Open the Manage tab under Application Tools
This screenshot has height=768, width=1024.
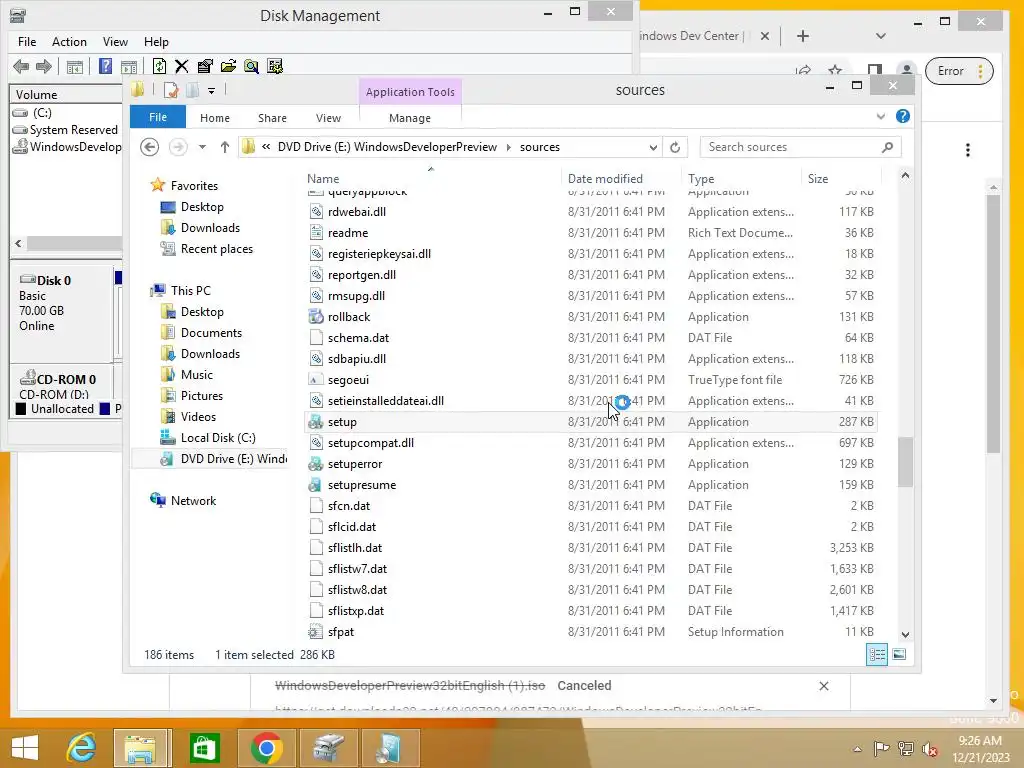click(x=410, y=118)
